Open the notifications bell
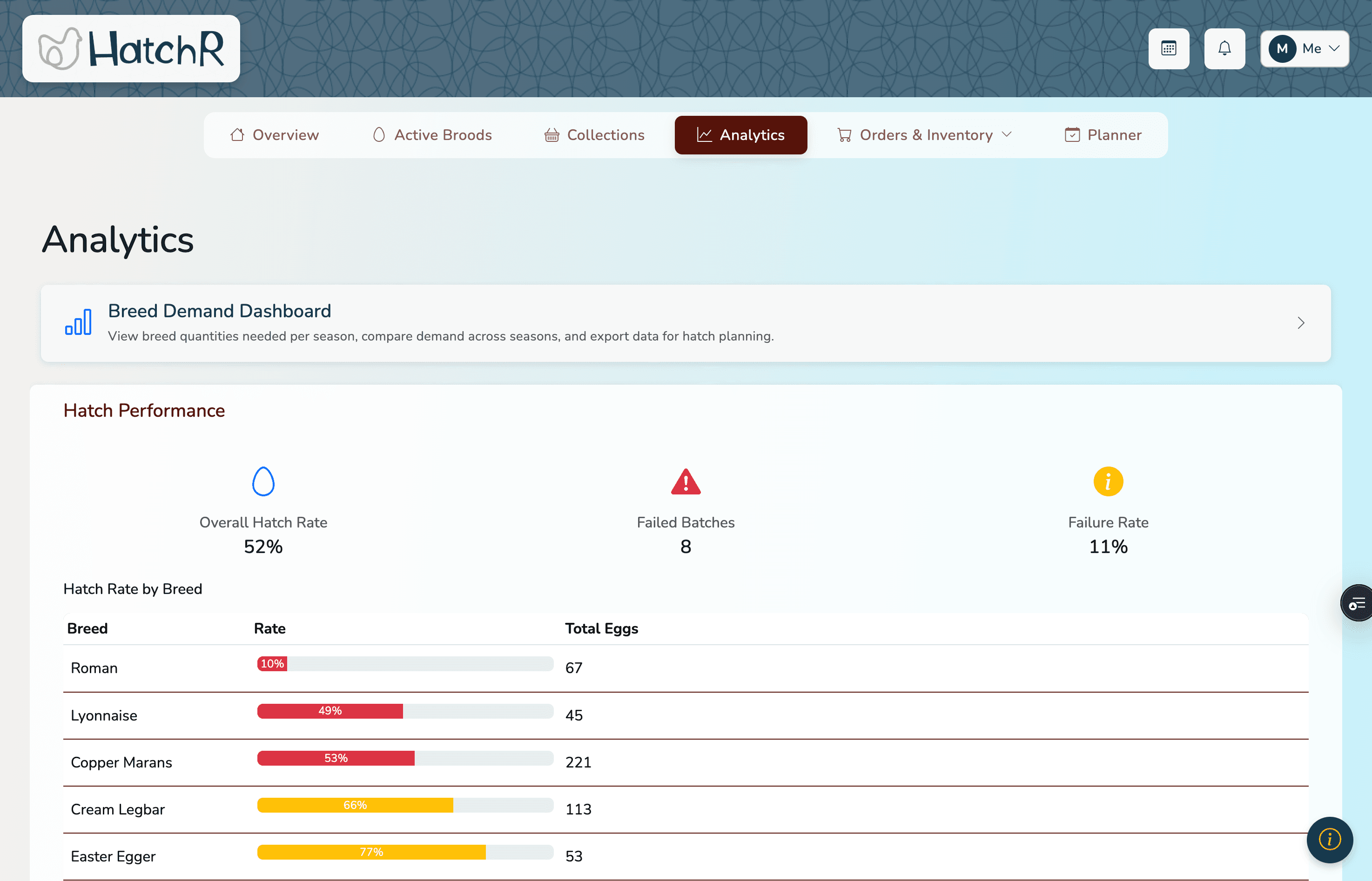This screenshot has width=1372, height=881. pos(1224,48)
